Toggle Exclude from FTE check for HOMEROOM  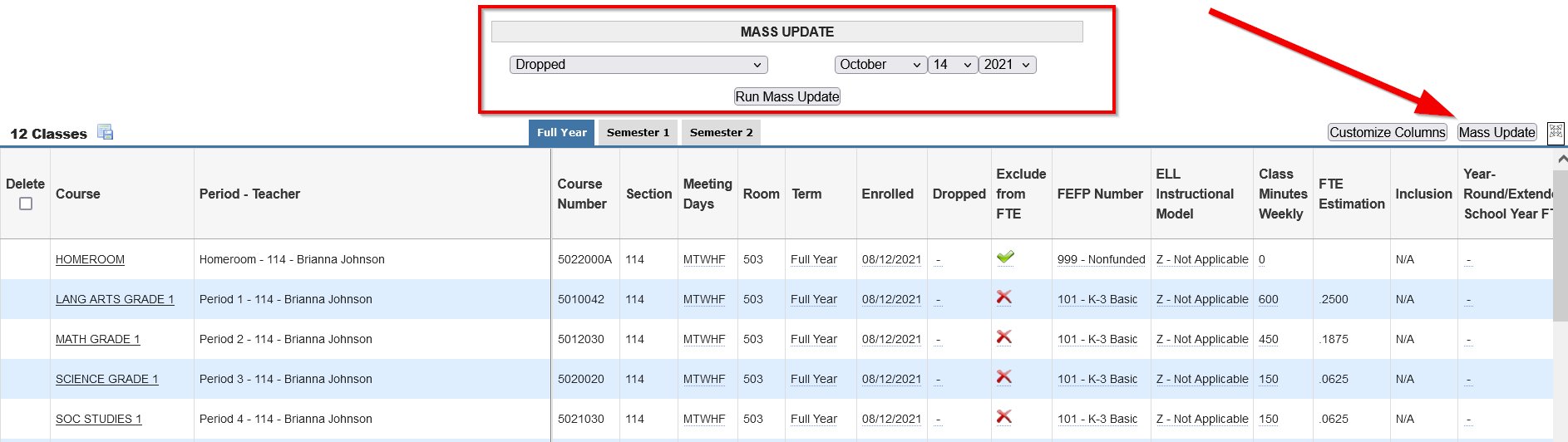click(1005, 258)
